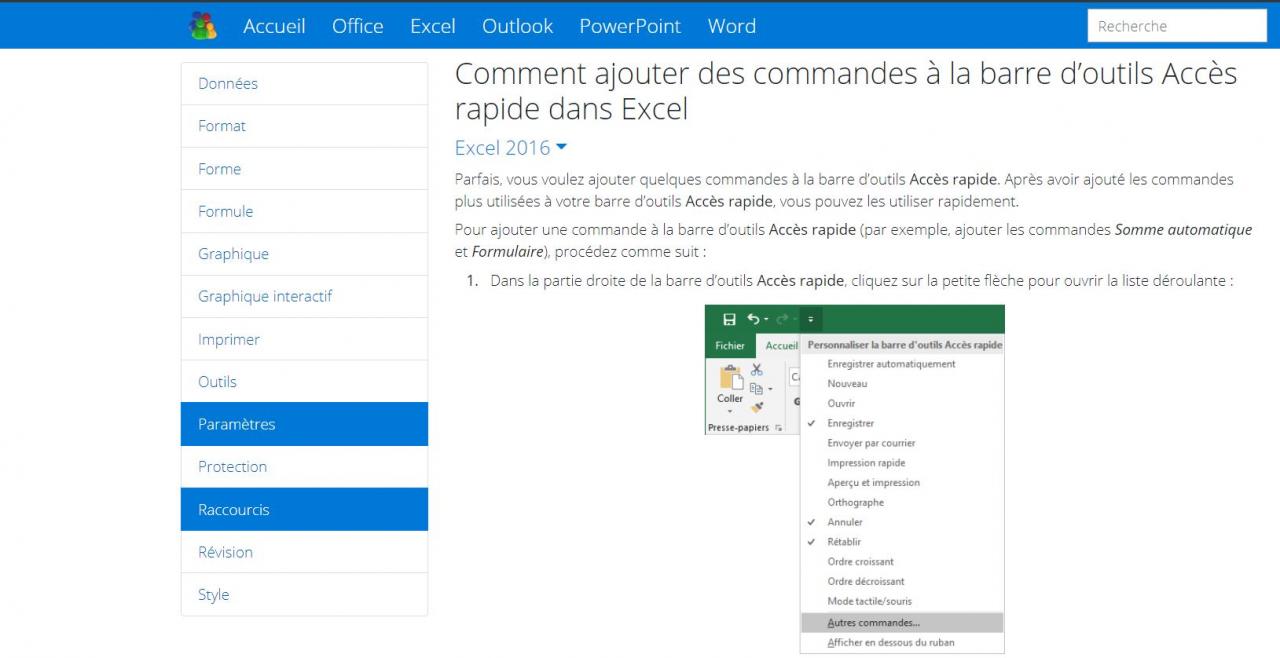The image size is (1280, 658).
Task: Select Données in the sidebar
Action: (304, 84)
